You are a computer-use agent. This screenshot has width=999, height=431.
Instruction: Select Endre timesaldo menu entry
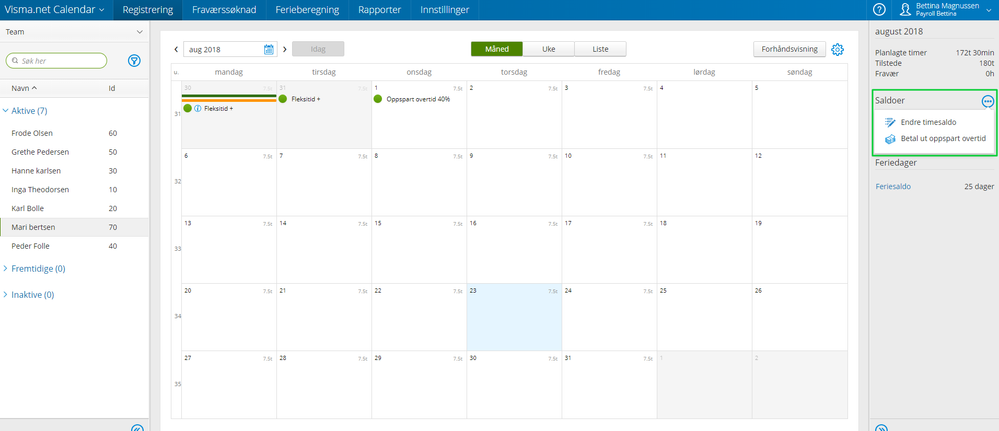point(928,122)
